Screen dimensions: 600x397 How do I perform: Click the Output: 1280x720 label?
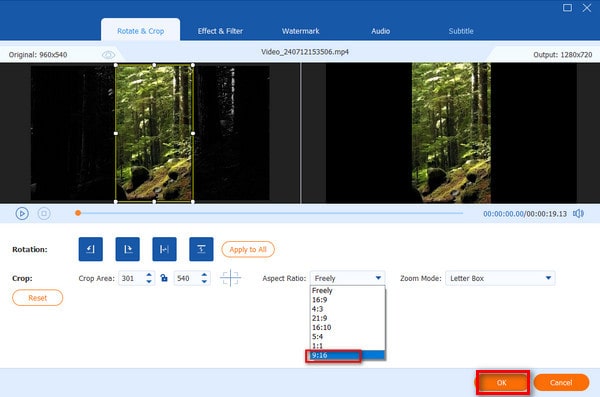coord(562,55)
